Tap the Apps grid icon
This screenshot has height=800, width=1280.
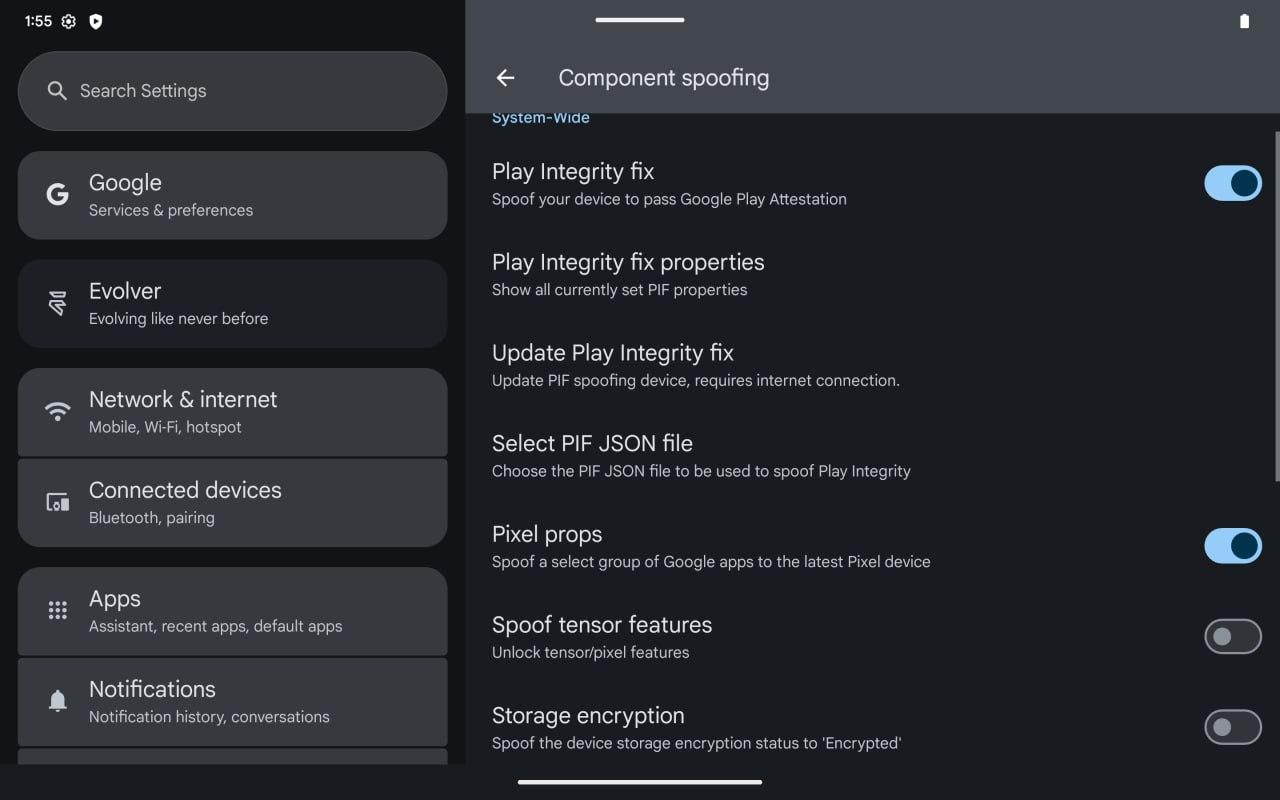click(x=58, y=610)
